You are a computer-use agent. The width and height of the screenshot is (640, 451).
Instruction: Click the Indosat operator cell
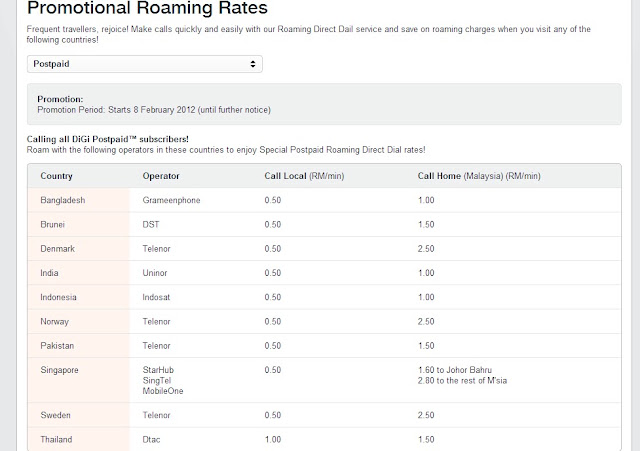pos(156,297)
